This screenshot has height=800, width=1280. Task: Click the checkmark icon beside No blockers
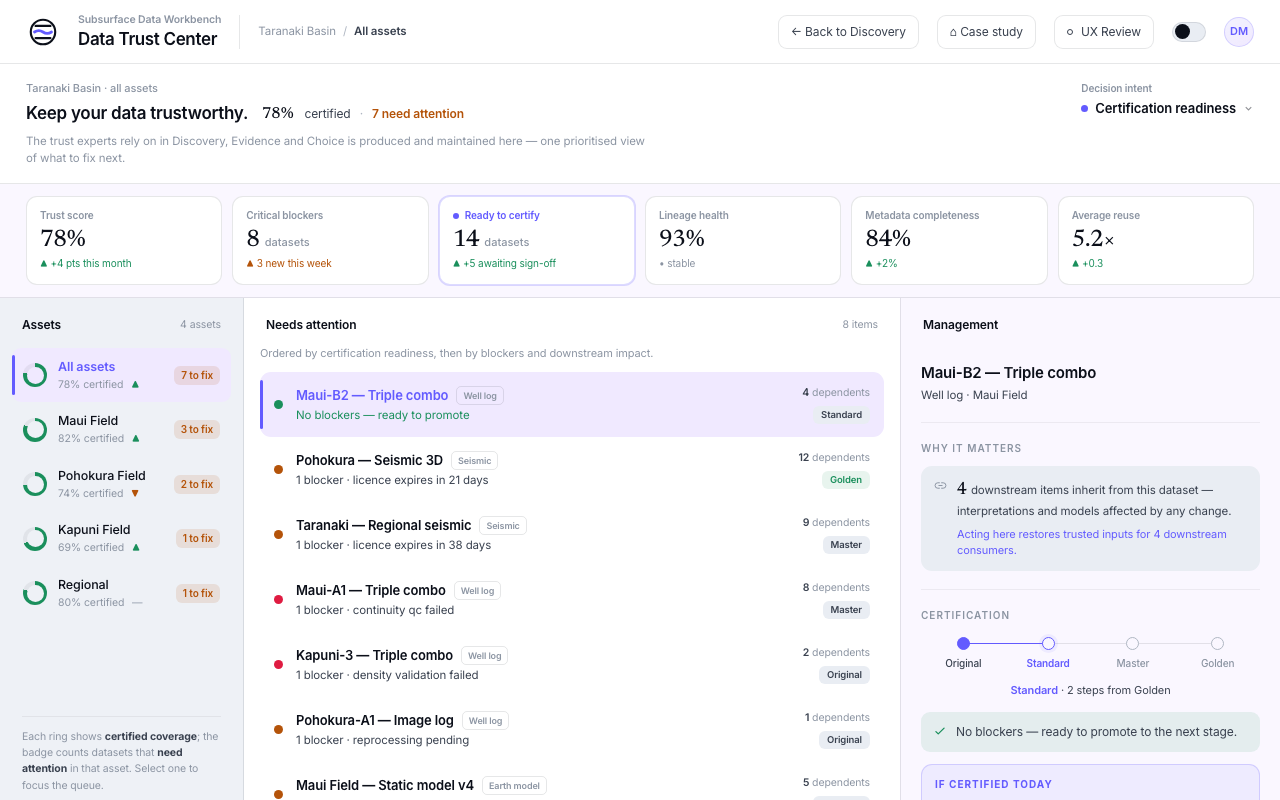(940, 732)
